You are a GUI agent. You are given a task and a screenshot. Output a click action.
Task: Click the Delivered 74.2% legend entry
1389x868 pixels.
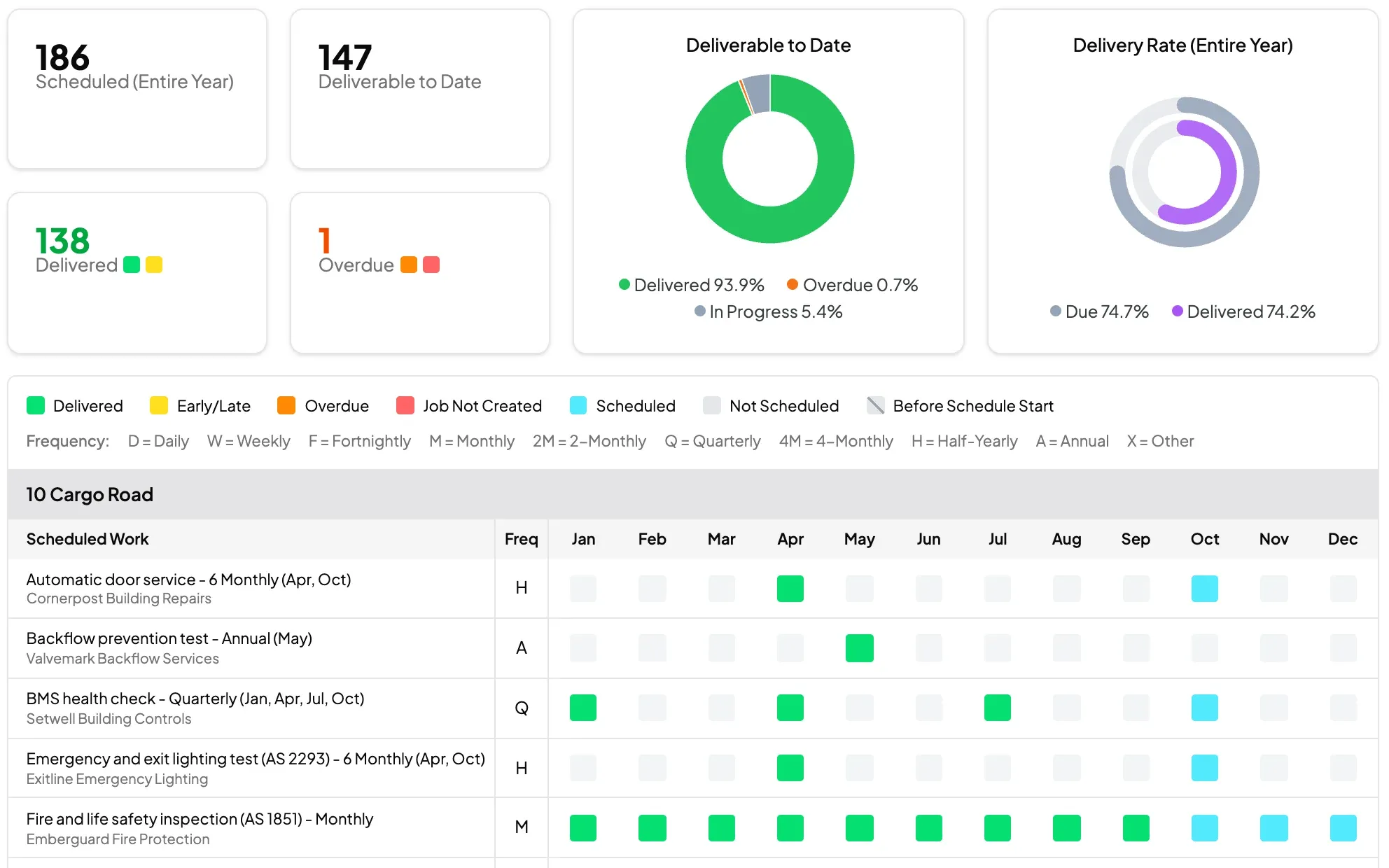[1243, 311]
